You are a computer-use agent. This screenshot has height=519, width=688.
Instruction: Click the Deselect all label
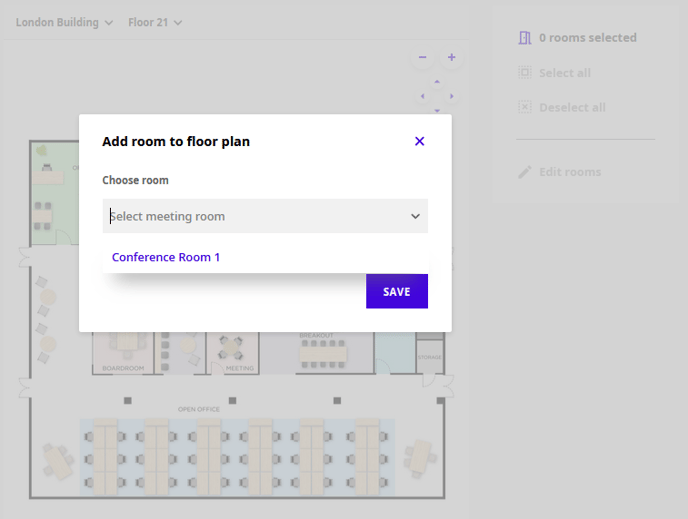[x=572, y=107]
